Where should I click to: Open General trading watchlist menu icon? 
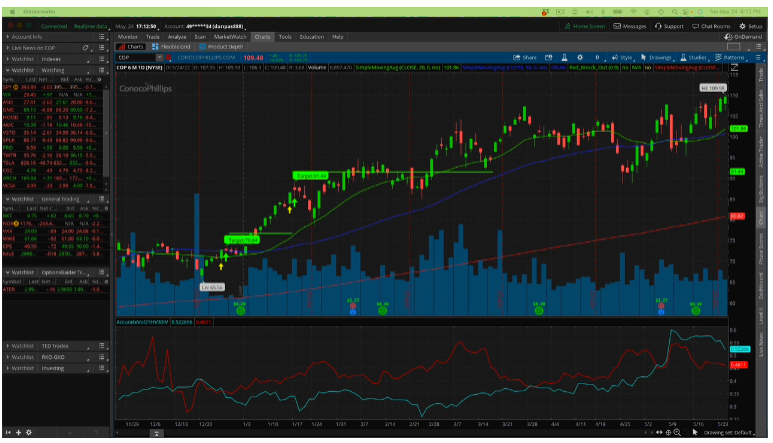(x=102, y=199)
